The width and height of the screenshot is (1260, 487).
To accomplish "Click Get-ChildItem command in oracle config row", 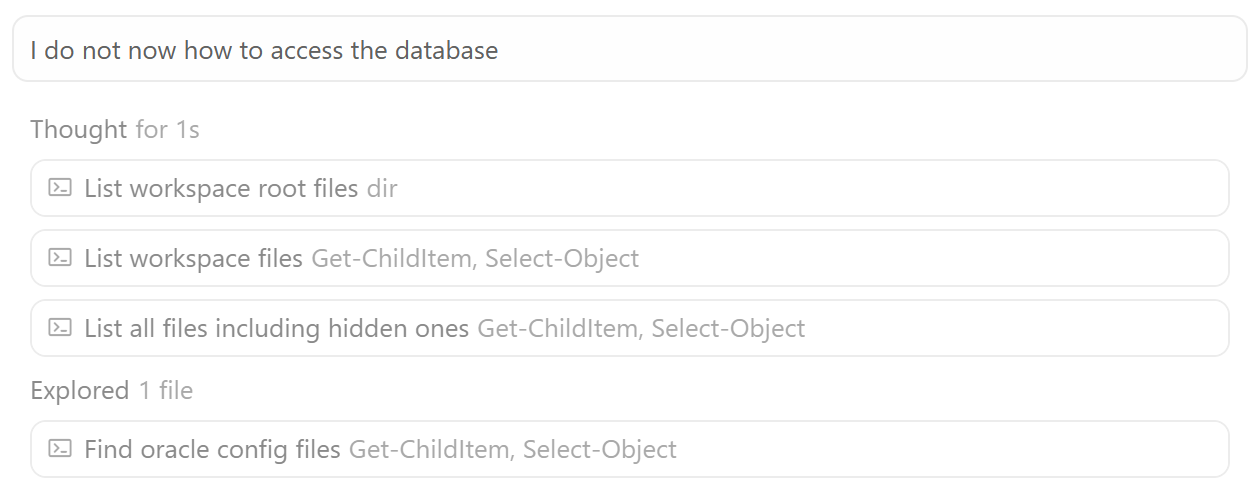I will coord(431,449).
